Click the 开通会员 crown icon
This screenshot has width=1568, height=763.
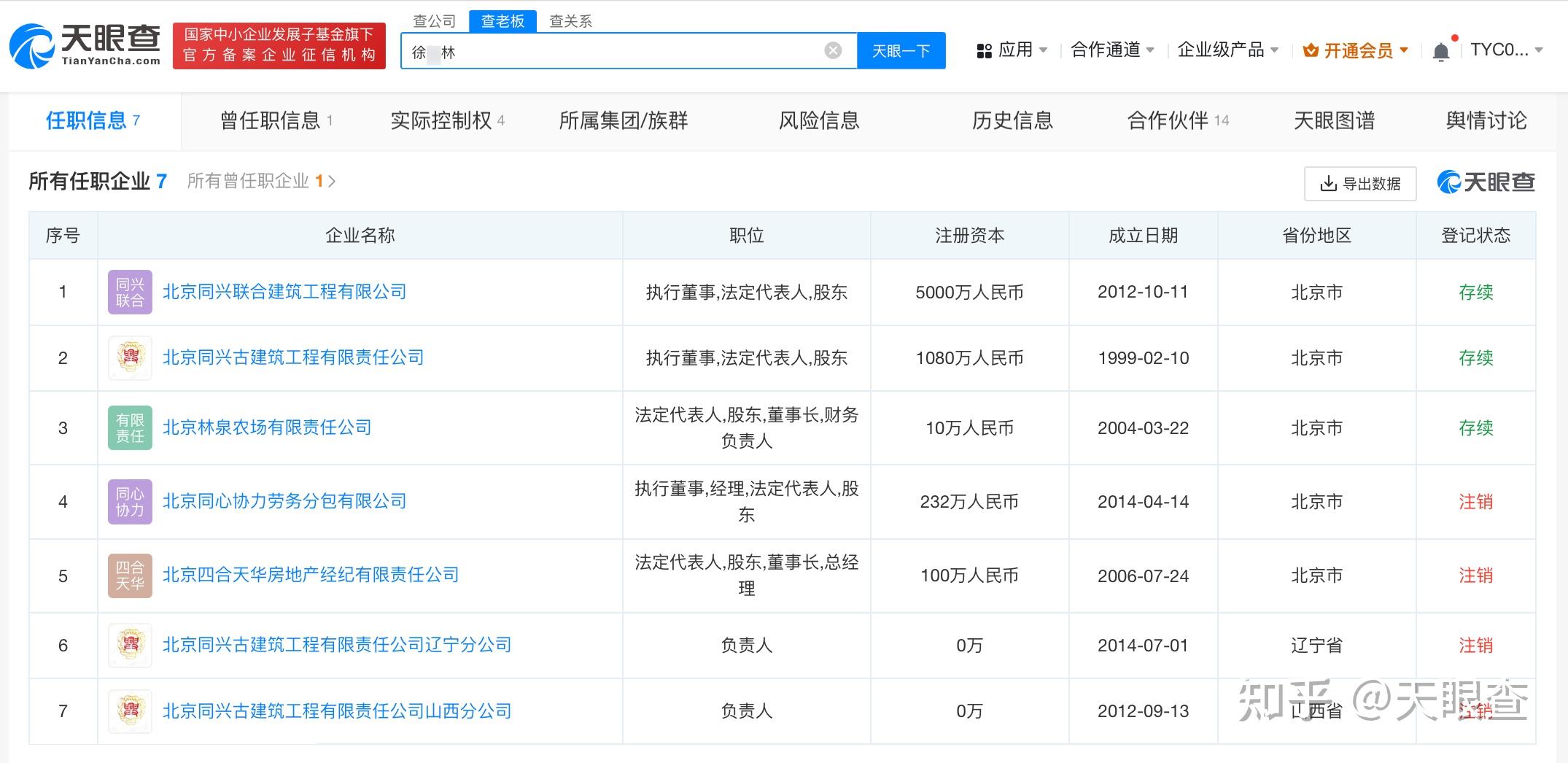(x=1311, y=51)
